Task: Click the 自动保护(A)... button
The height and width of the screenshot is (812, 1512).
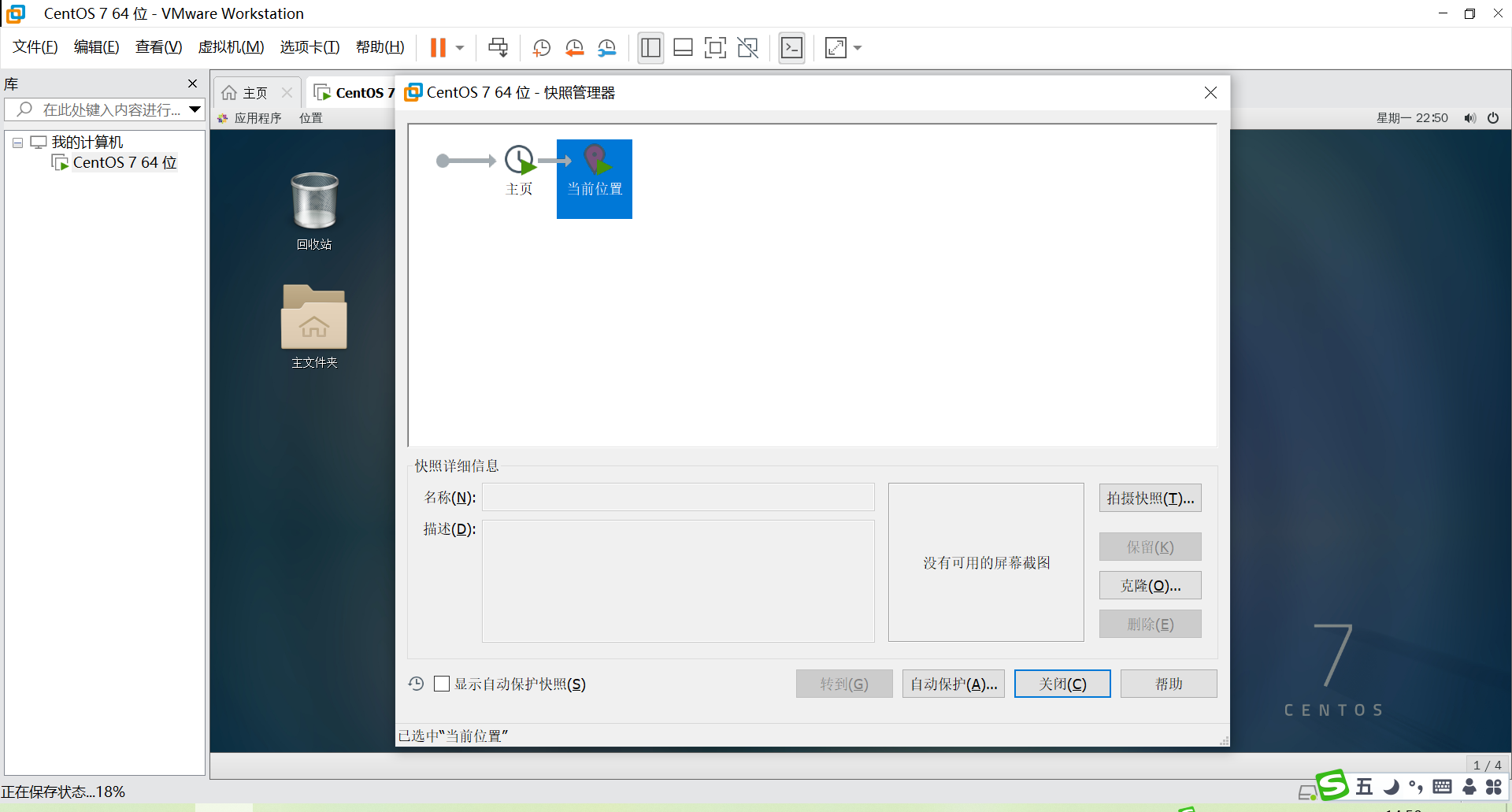Action: coord(954,684)
